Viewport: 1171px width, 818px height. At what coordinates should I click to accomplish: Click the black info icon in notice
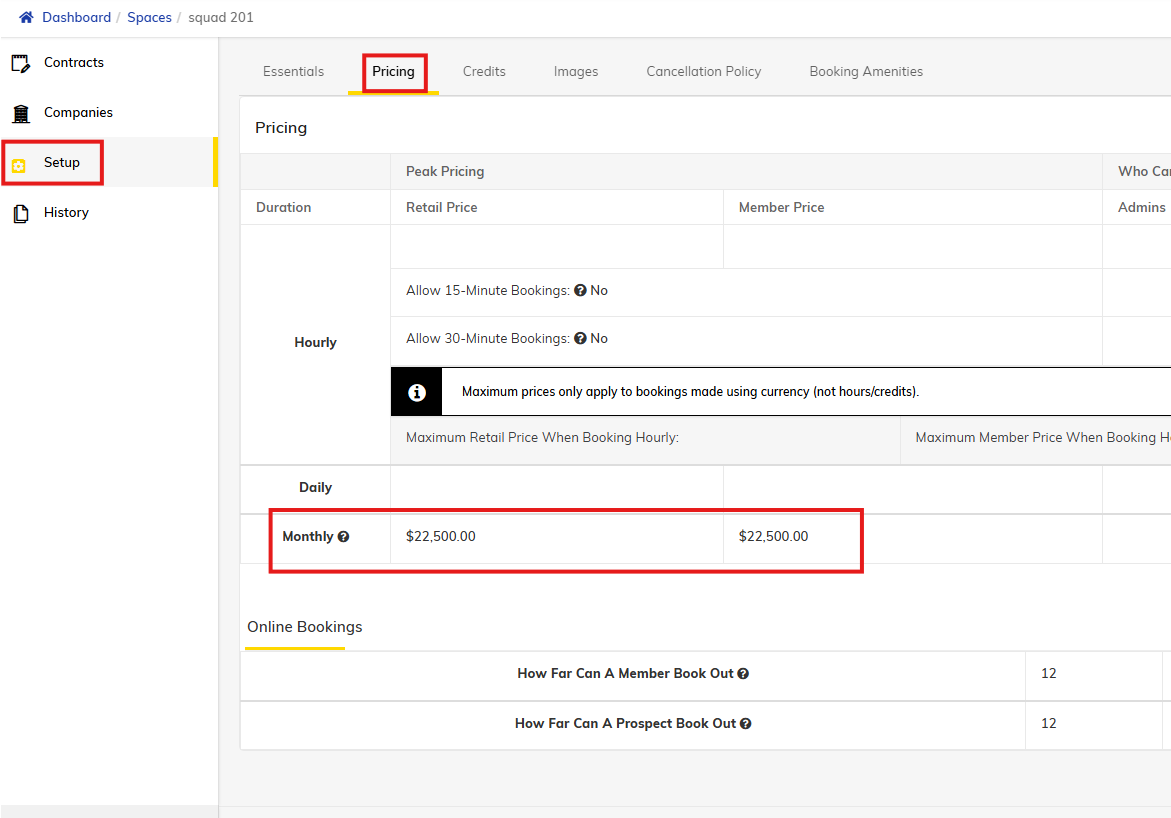pos(416,392)
